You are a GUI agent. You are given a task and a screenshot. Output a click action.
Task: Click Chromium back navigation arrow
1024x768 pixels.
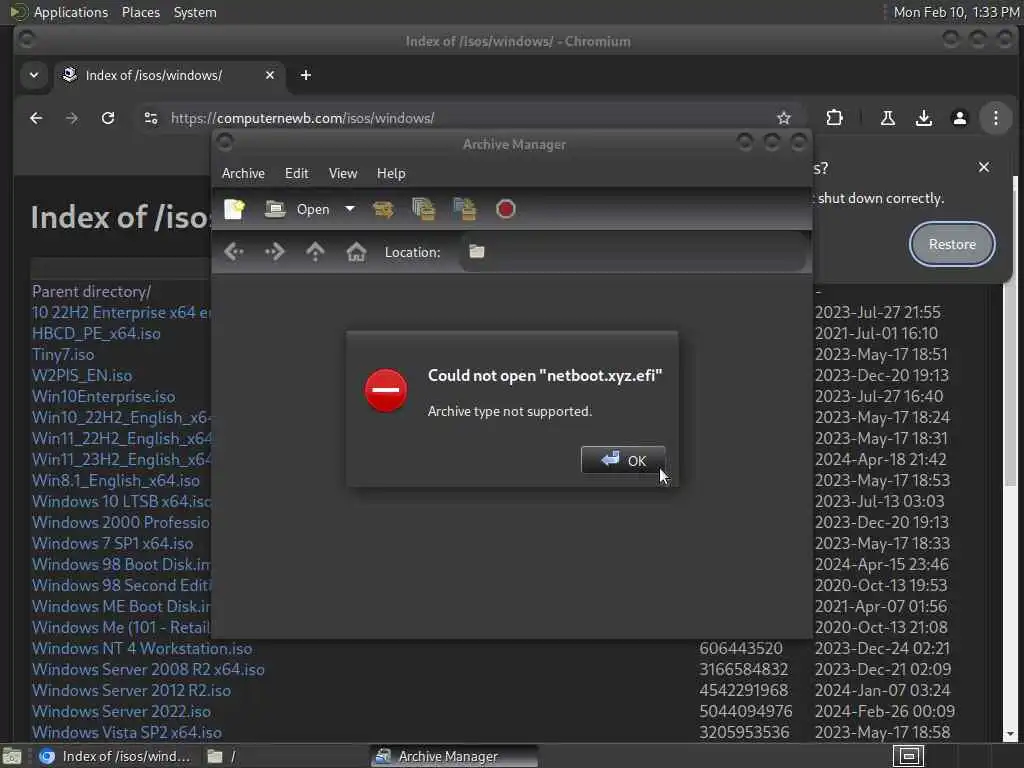[x=36, y=118]
